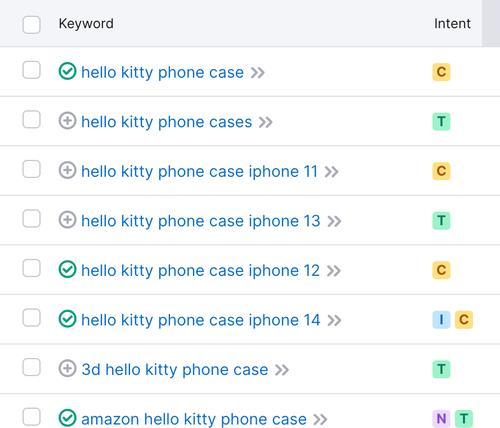Click checkmark icon for 'hello kitty phone case iphone 14'

coord(67,319)
